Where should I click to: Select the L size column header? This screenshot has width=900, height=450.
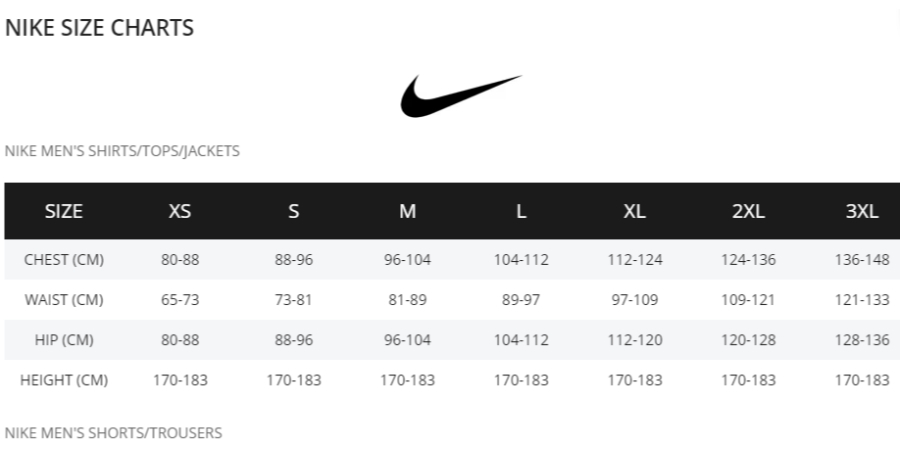pos(521,211)
